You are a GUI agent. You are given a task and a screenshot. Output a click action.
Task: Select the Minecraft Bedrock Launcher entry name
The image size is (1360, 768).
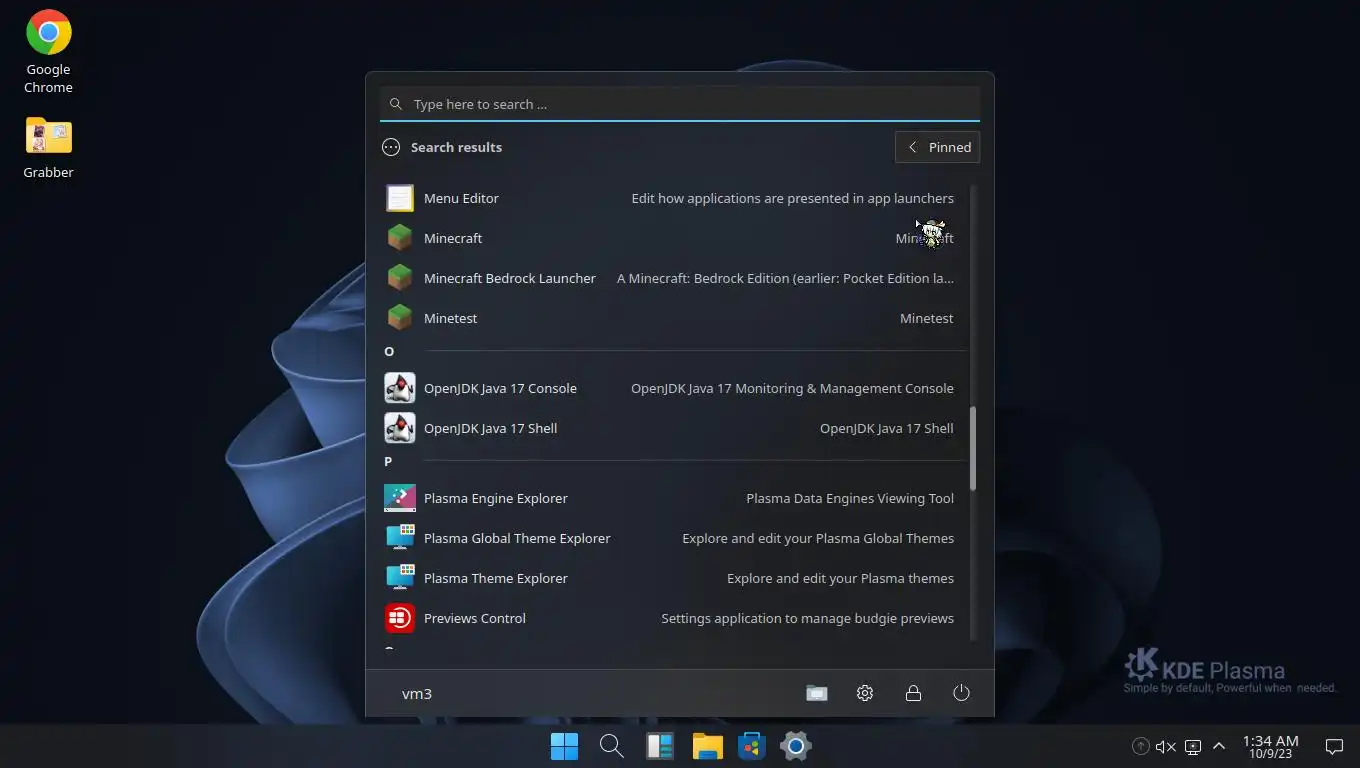[x=510, y=278]
